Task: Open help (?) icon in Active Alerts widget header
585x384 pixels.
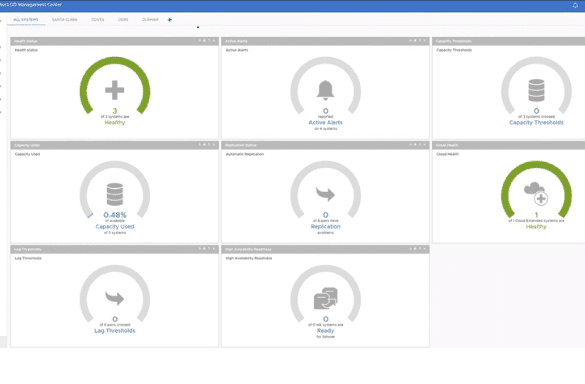Action: (x=420, y=40)
